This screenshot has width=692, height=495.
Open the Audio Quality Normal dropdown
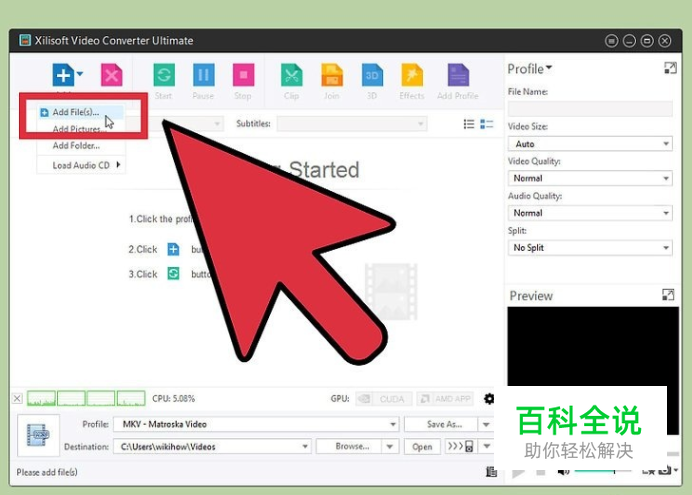tap(590, 213)
